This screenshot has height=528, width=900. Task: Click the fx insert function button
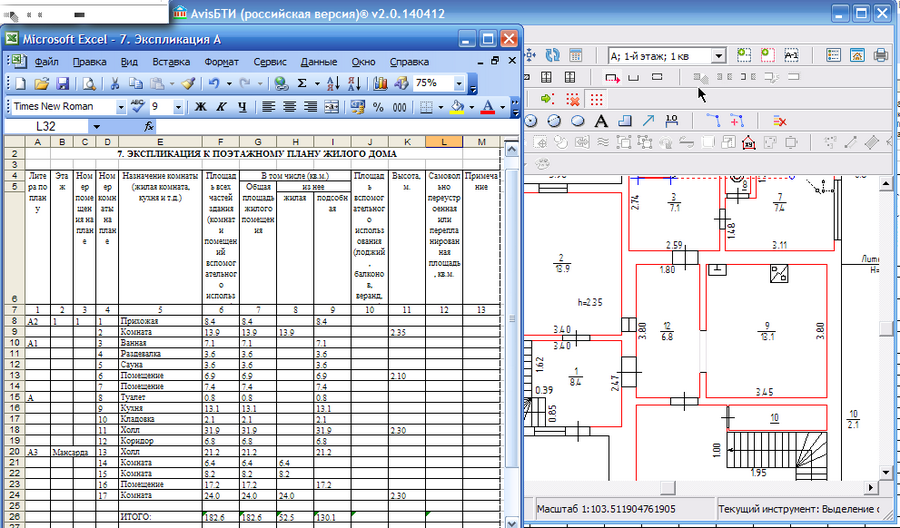149,126
